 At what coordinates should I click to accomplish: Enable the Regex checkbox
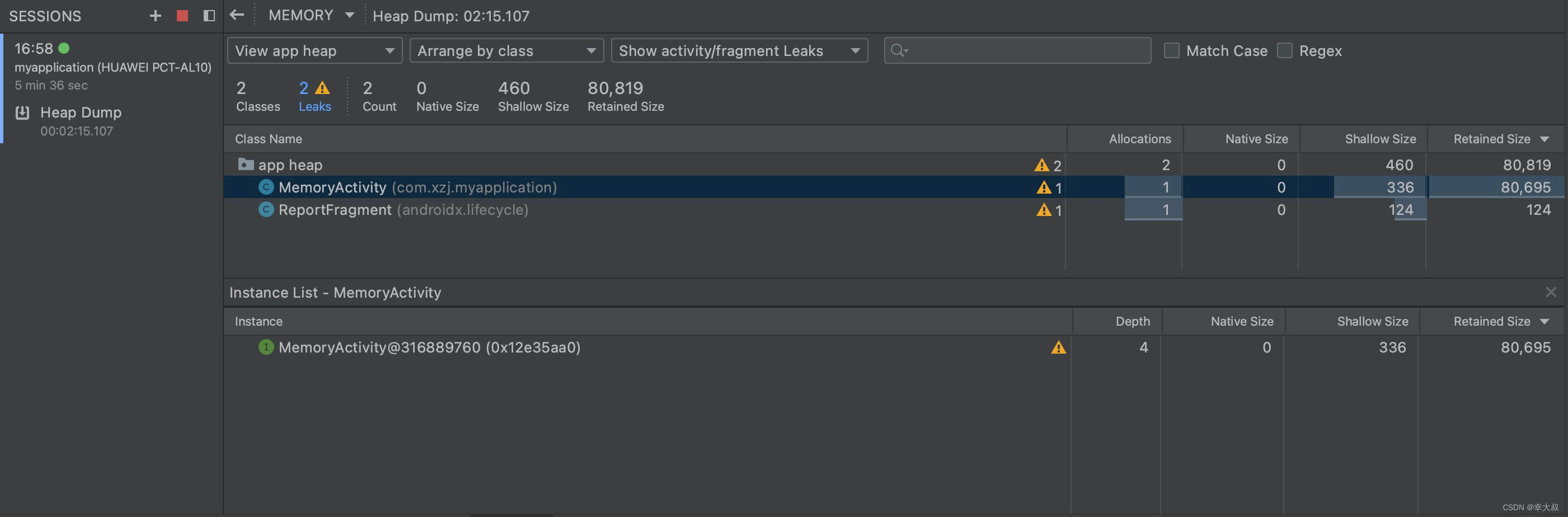1284,50
